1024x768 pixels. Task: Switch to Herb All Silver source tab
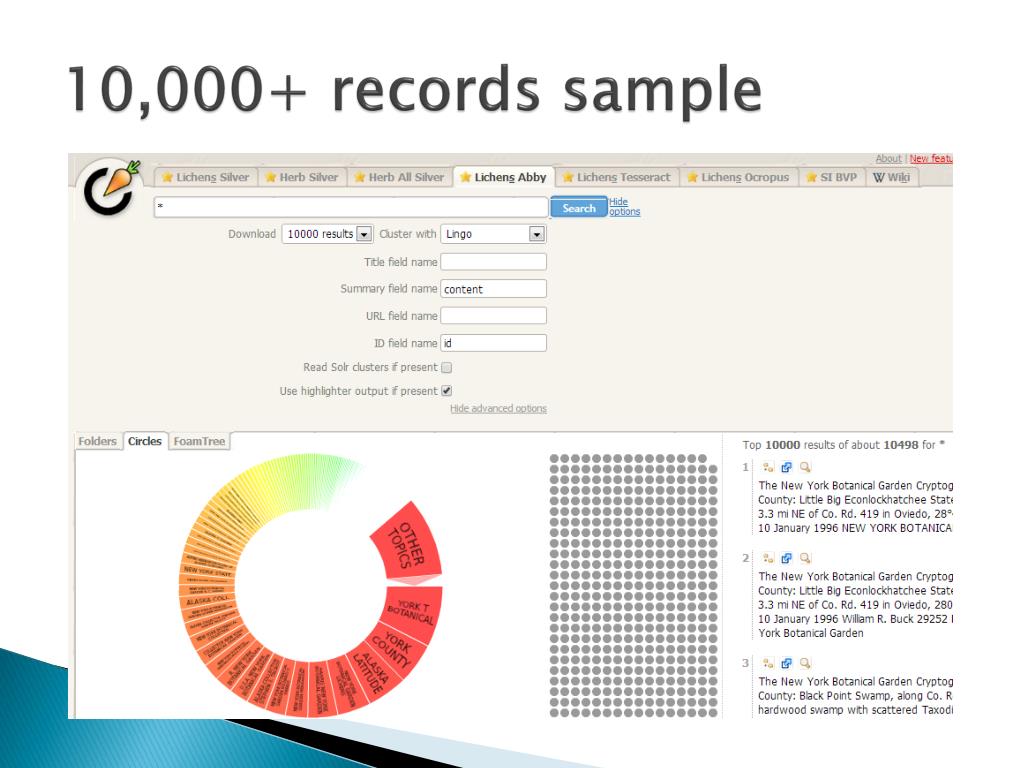coord(399,177)
